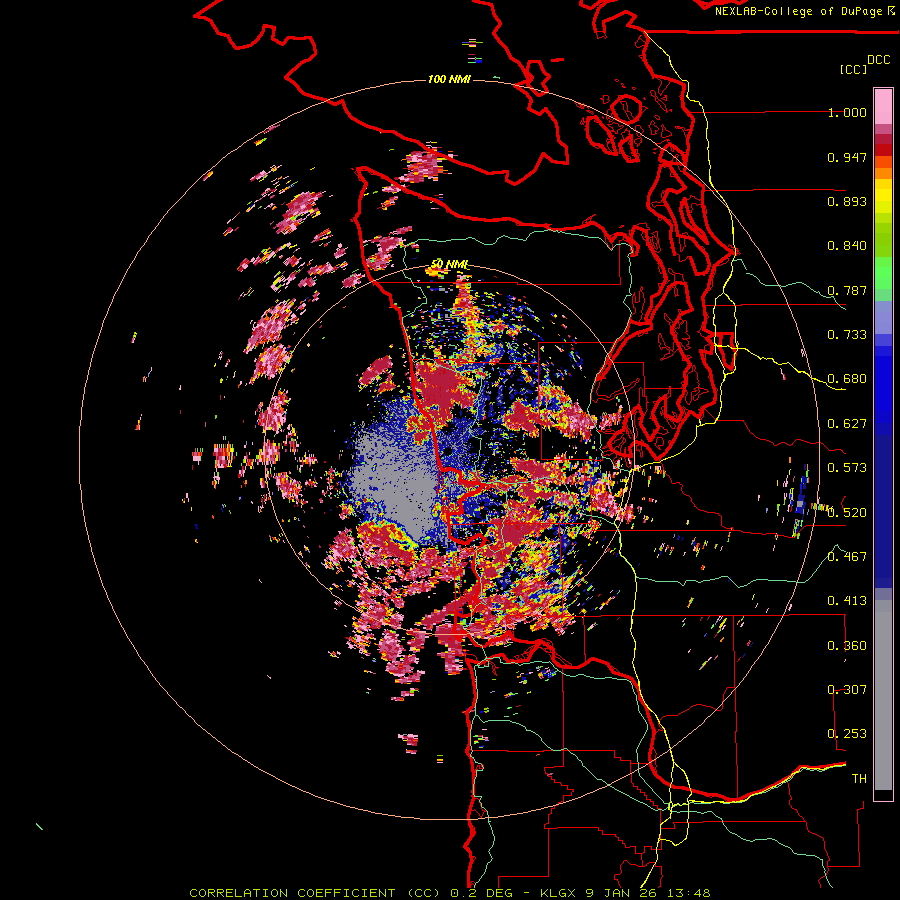Click the 0.893 scale label
900x900 pixels.
(847, 201)
